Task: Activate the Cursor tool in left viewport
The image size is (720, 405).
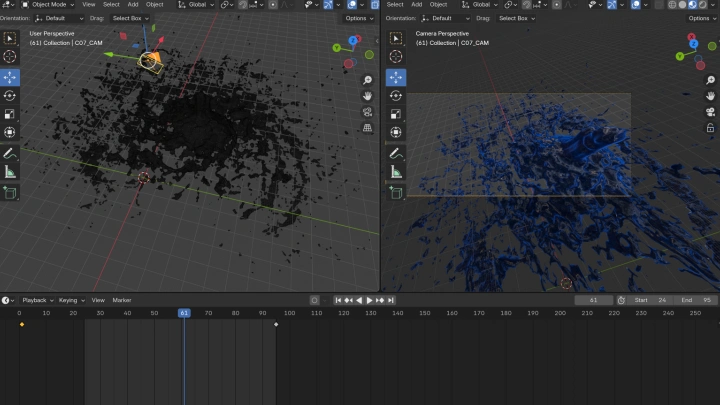Action: (10, 56)
